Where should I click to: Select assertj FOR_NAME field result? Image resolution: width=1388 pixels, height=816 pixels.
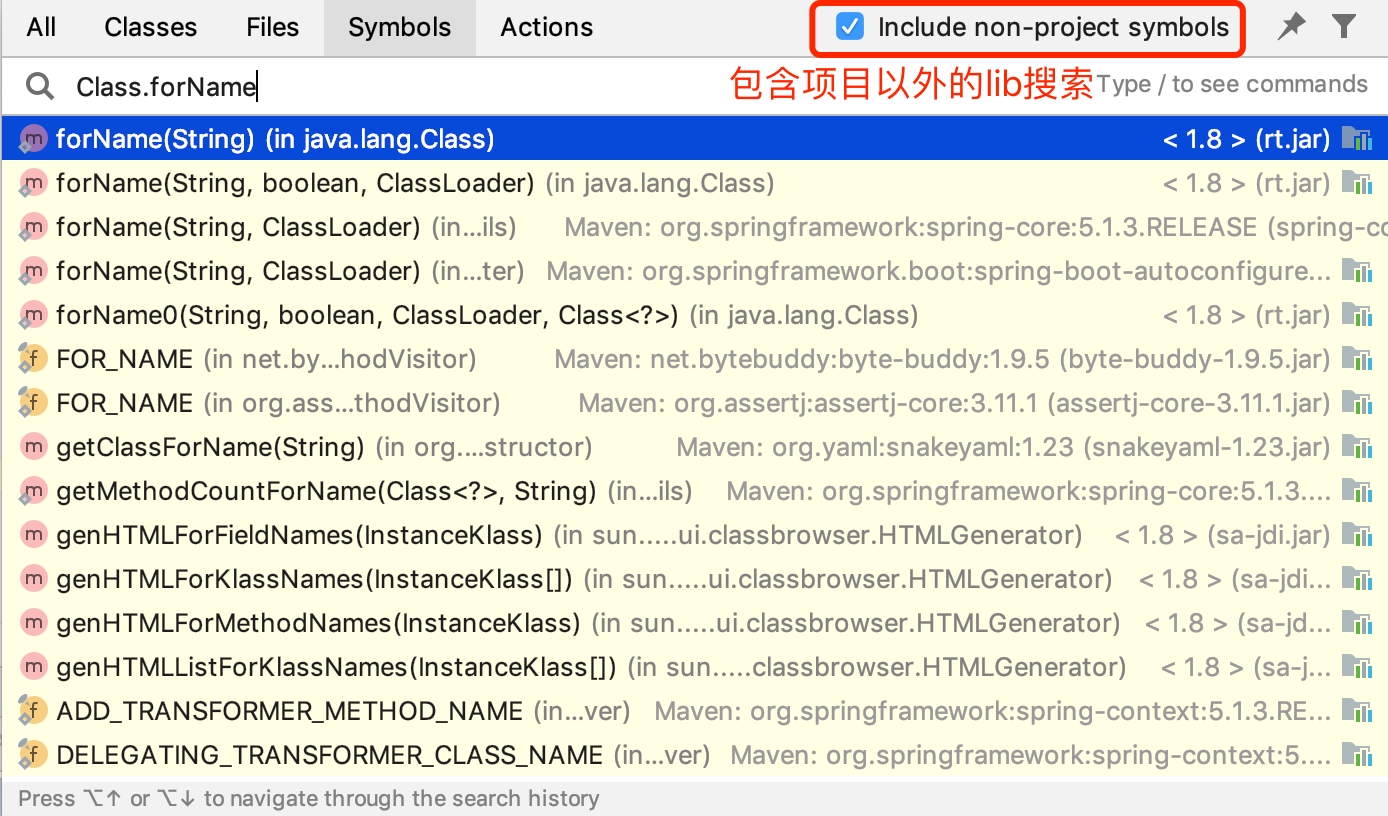point(125,403)
